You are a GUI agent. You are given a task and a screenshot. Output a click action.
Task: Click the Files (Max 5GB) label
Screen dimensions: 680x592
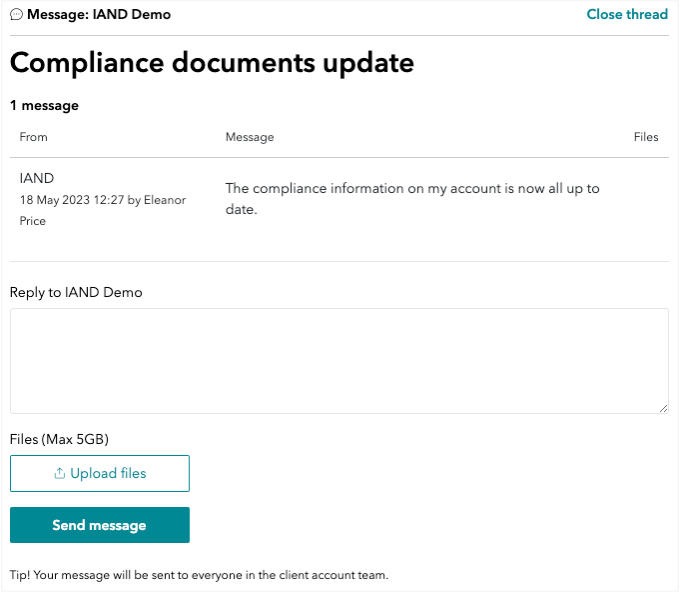[x=59, y=439]
